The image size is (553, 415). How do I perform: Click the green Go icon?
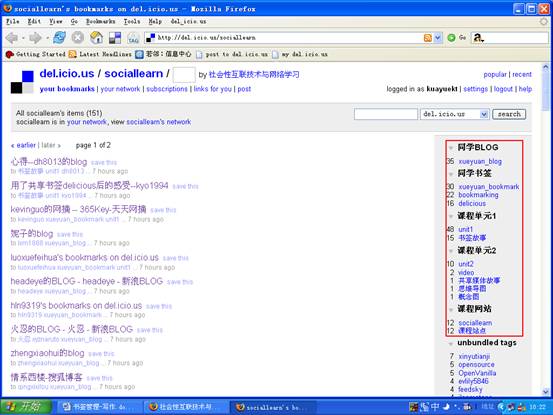[451, 38]
